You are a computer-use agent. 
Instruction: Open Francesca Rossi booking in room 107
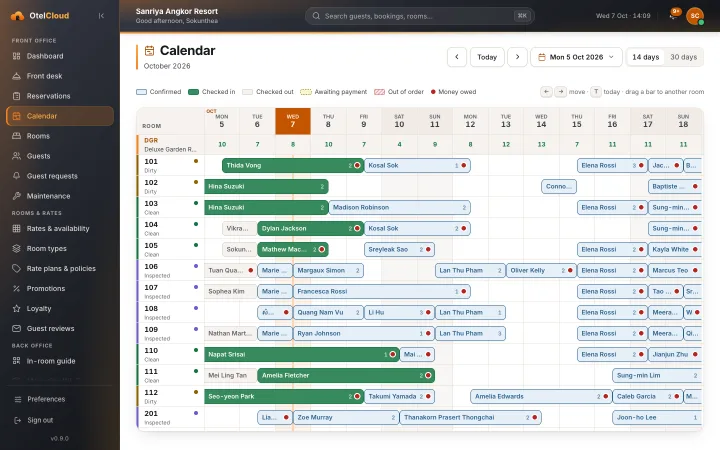[x=382, y=291]
